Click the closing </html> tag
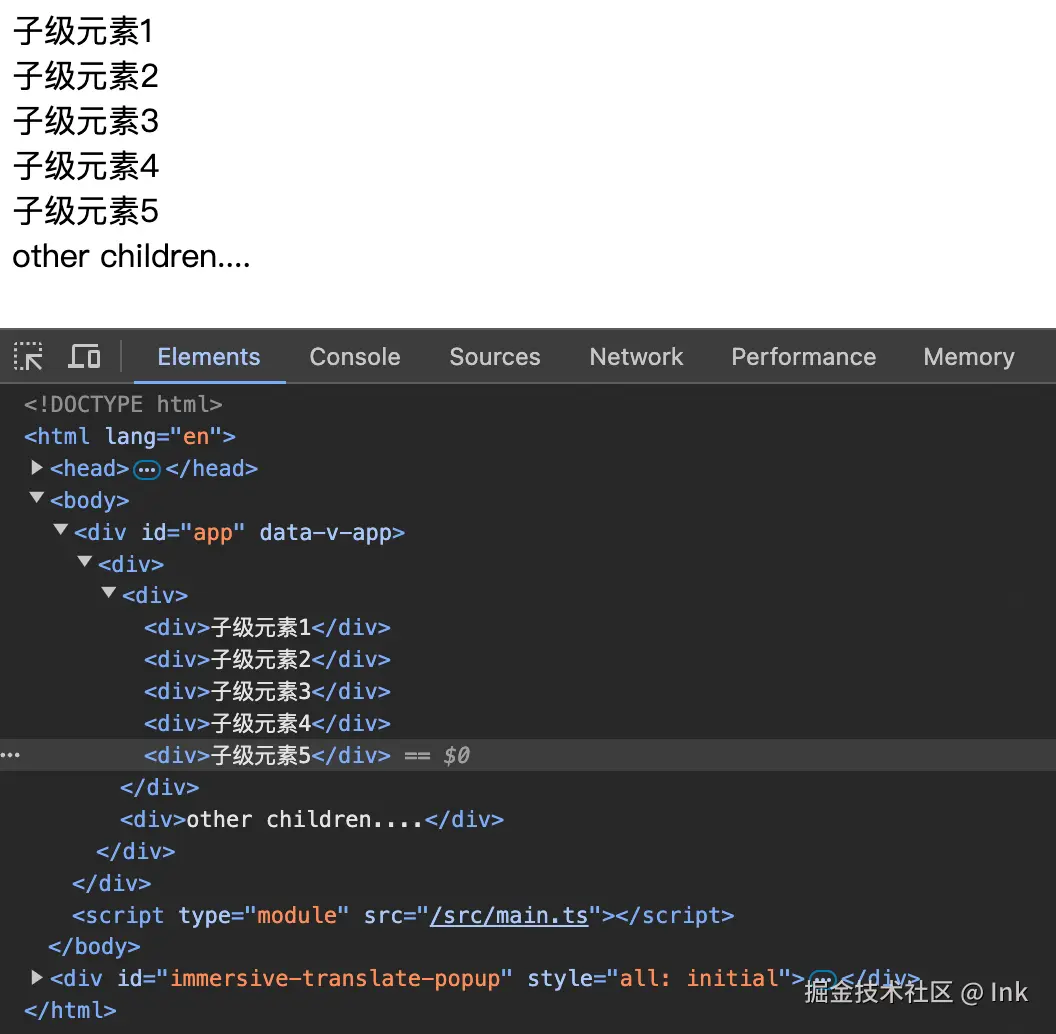 click(x=70, y=1010)
